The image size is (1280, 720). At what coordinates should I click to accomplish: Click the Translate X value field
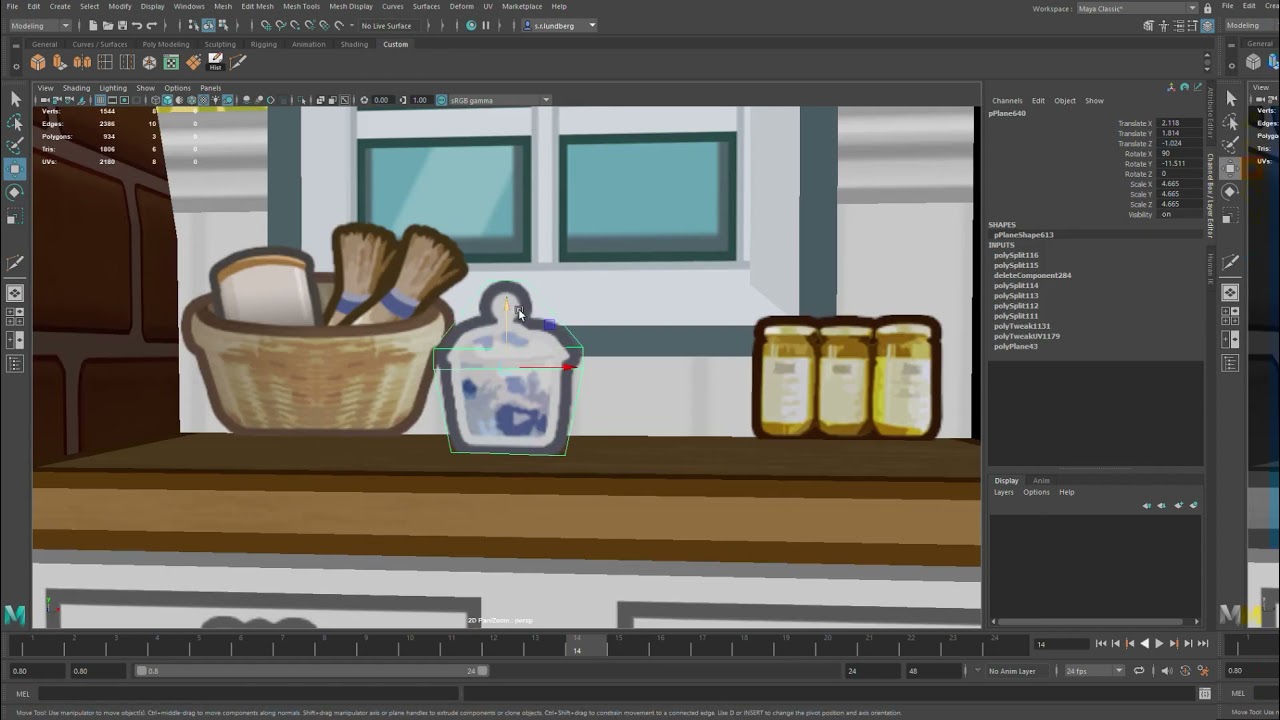coord(1181,123)
